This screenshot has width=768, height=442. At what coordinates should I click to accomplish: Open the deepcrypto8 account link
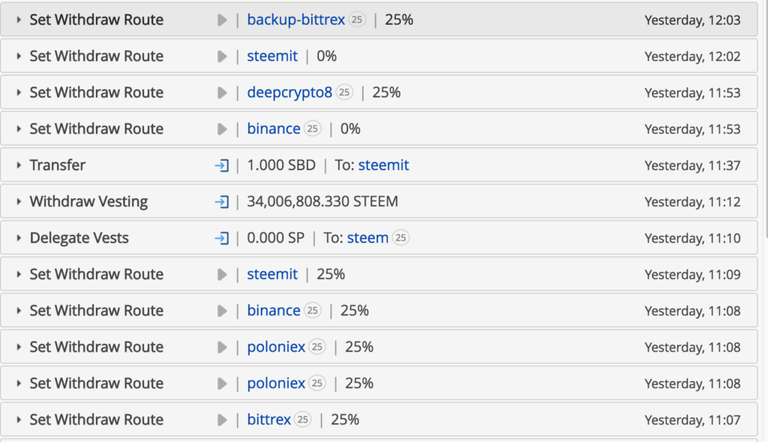pos(289,92)
